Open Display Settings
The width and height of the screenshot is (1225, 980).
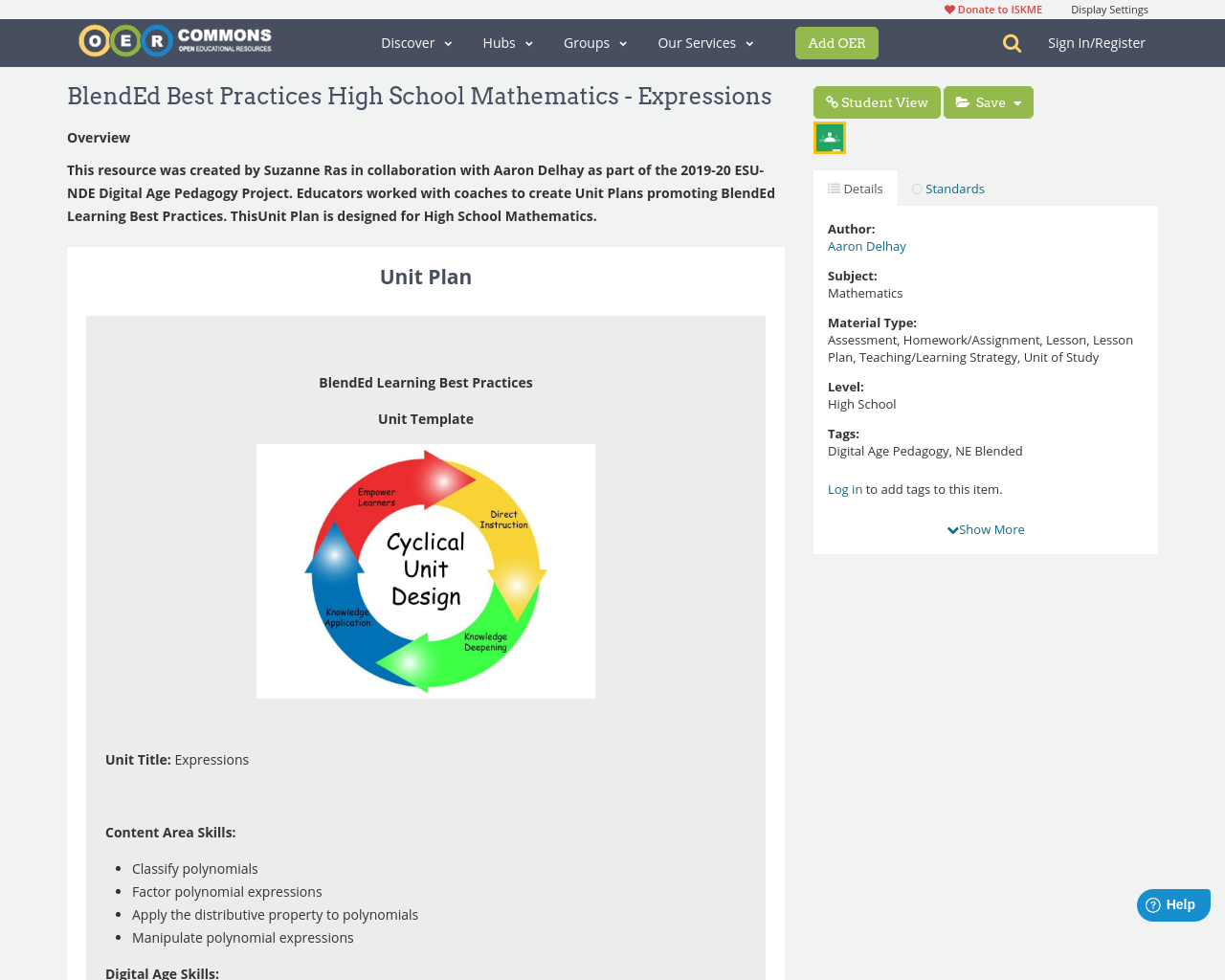tap(1110, 8)
